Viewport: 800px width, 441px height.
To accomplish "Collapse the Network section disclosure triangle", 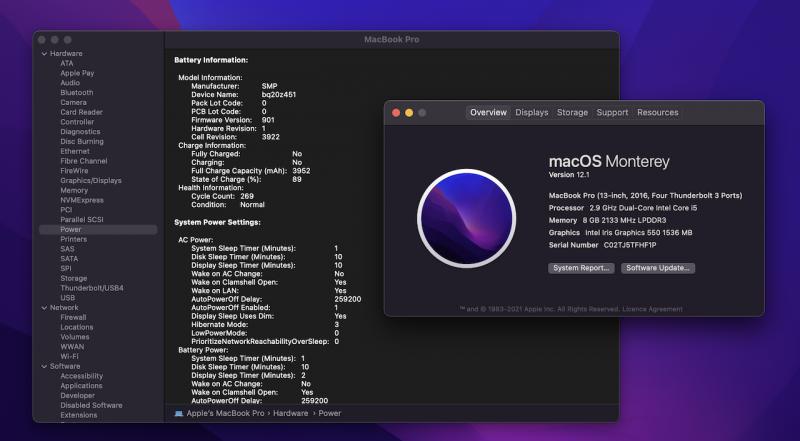I will [44, 307].
